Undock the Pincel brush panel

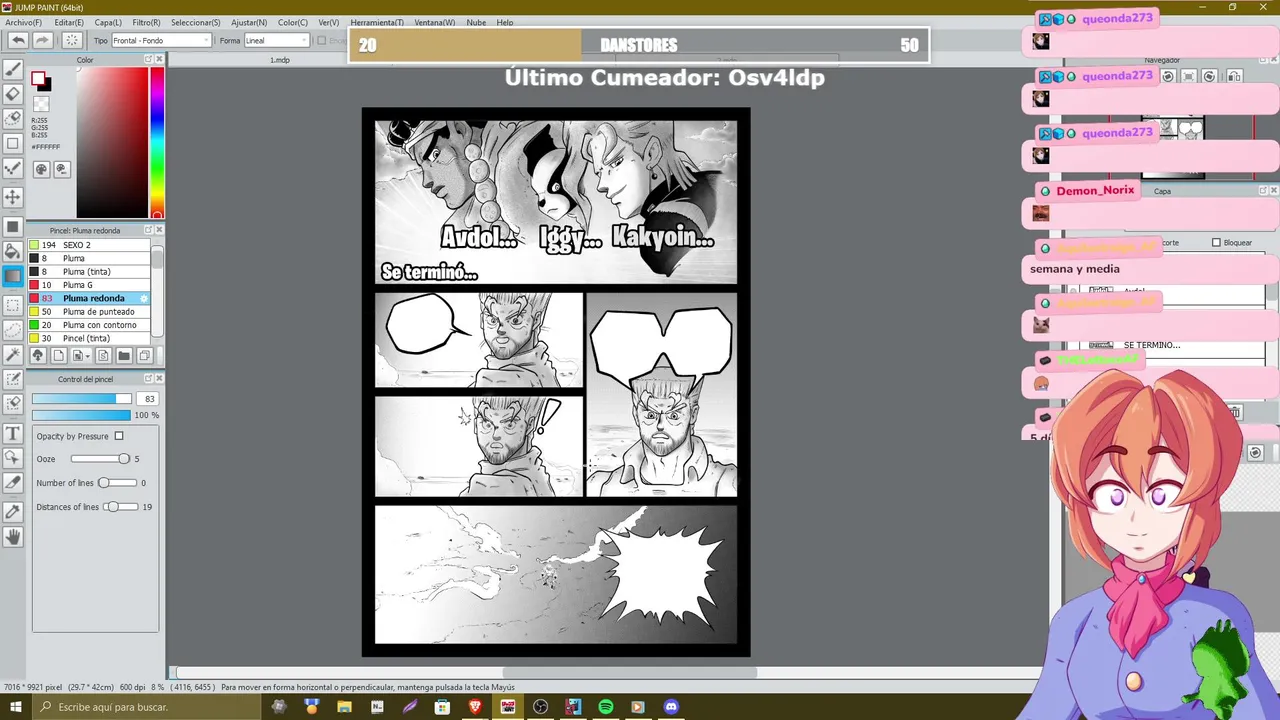(x=148, y=230)
